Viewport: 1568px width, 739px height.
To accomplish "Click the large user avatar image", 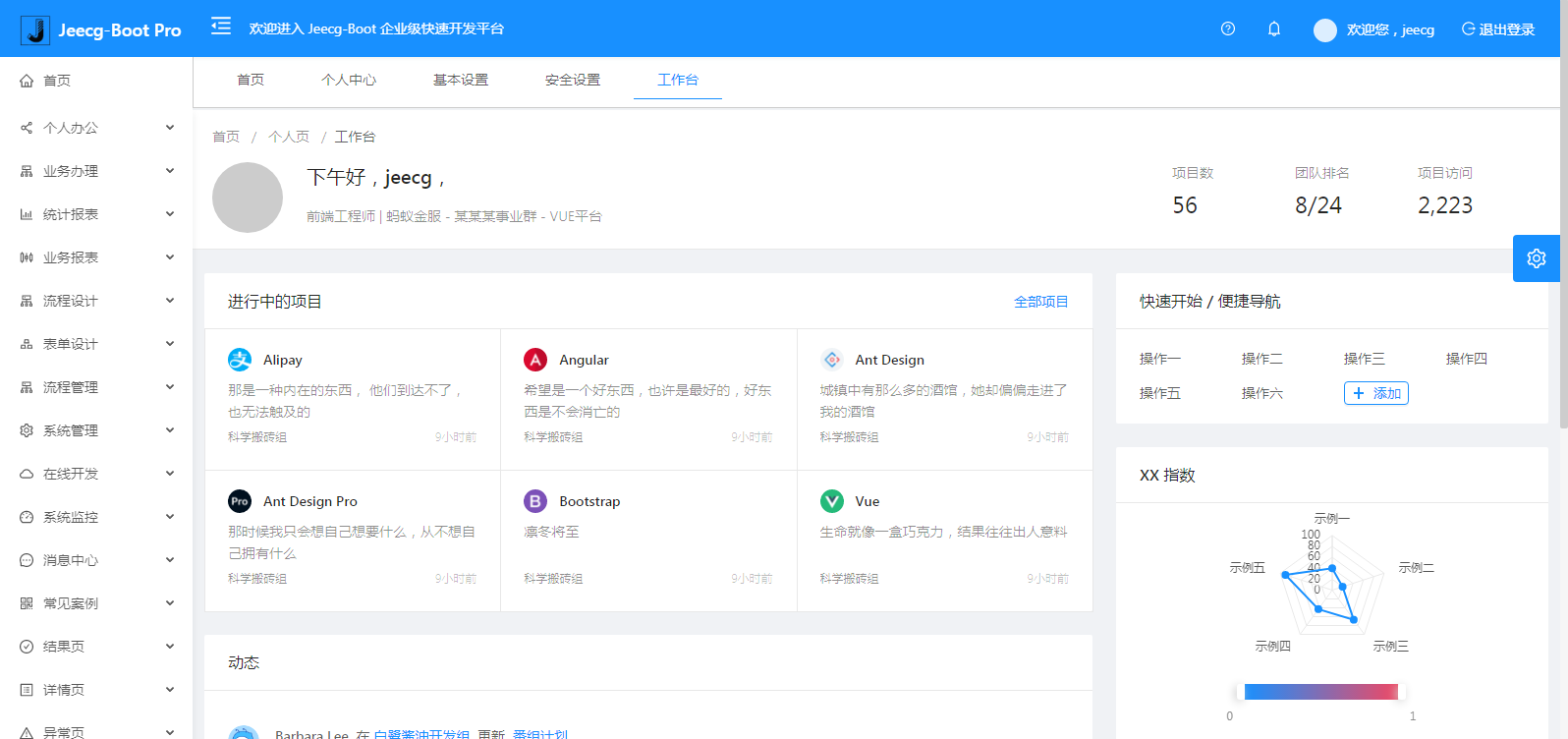I will [248, 198].
